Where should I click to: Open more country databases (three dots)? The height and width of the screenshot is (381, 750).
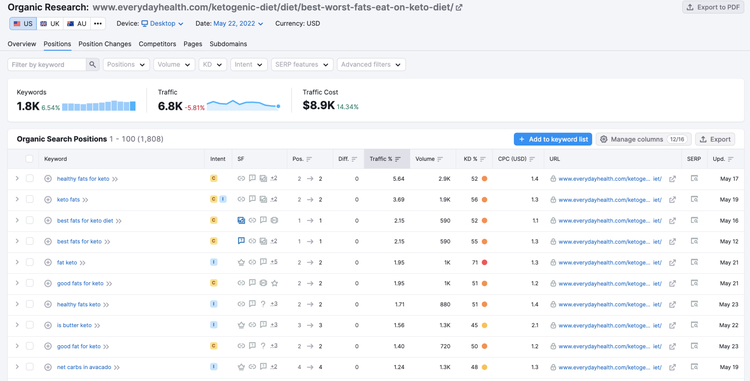coord(98,23)
